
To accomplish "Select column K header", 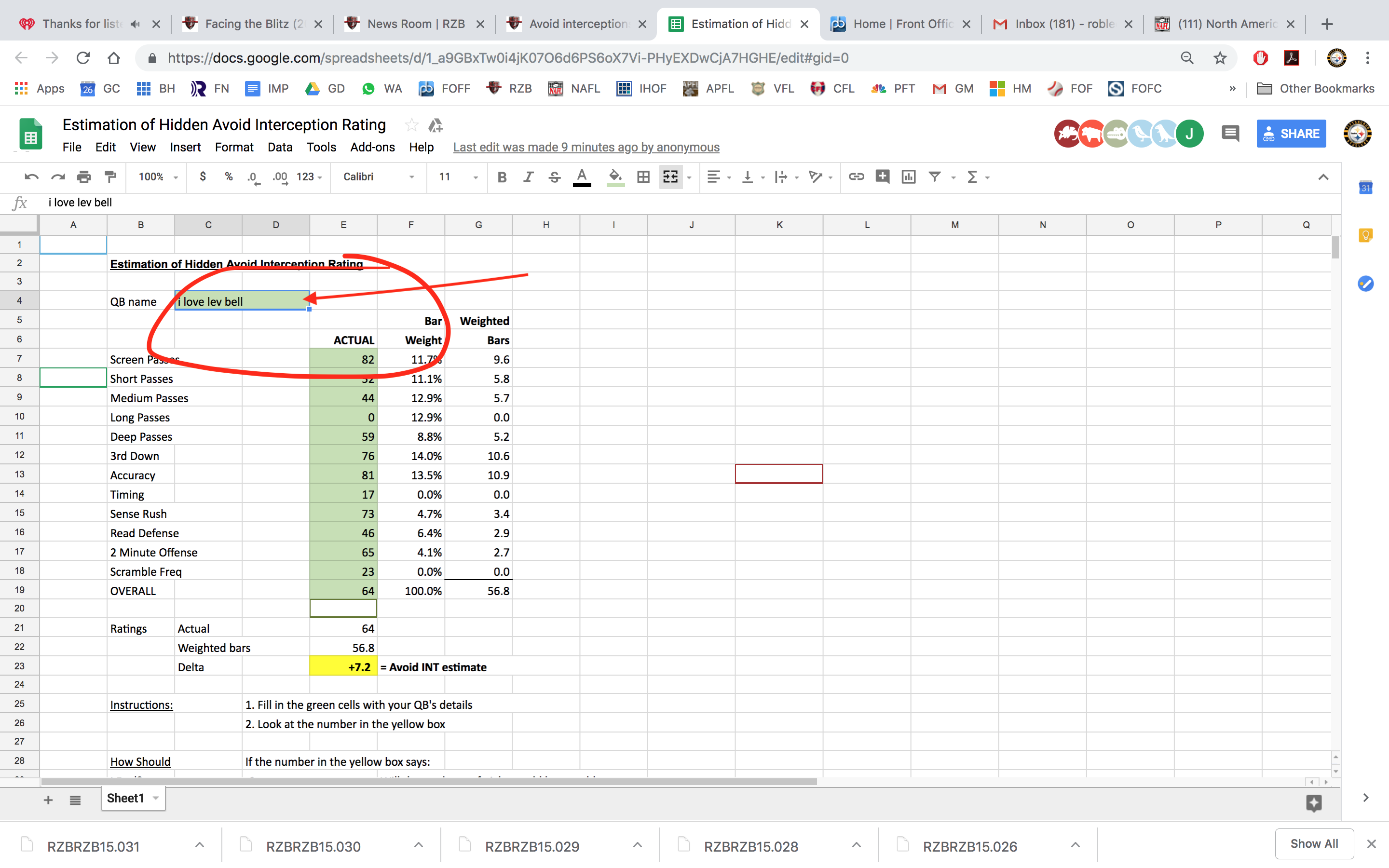I will (x=779, y=225).
